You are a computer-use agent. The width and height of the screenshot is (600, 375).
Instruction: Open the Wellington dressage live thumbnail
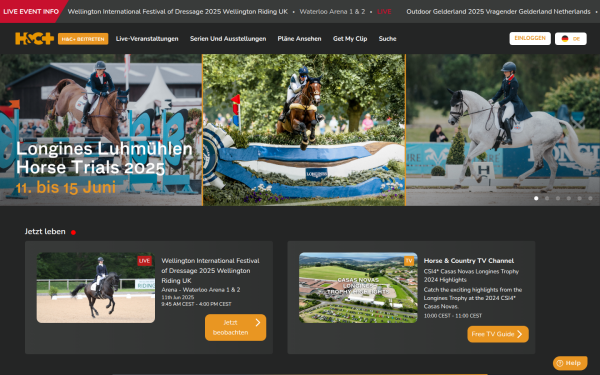pyautogui.click(x=96, y=288)
